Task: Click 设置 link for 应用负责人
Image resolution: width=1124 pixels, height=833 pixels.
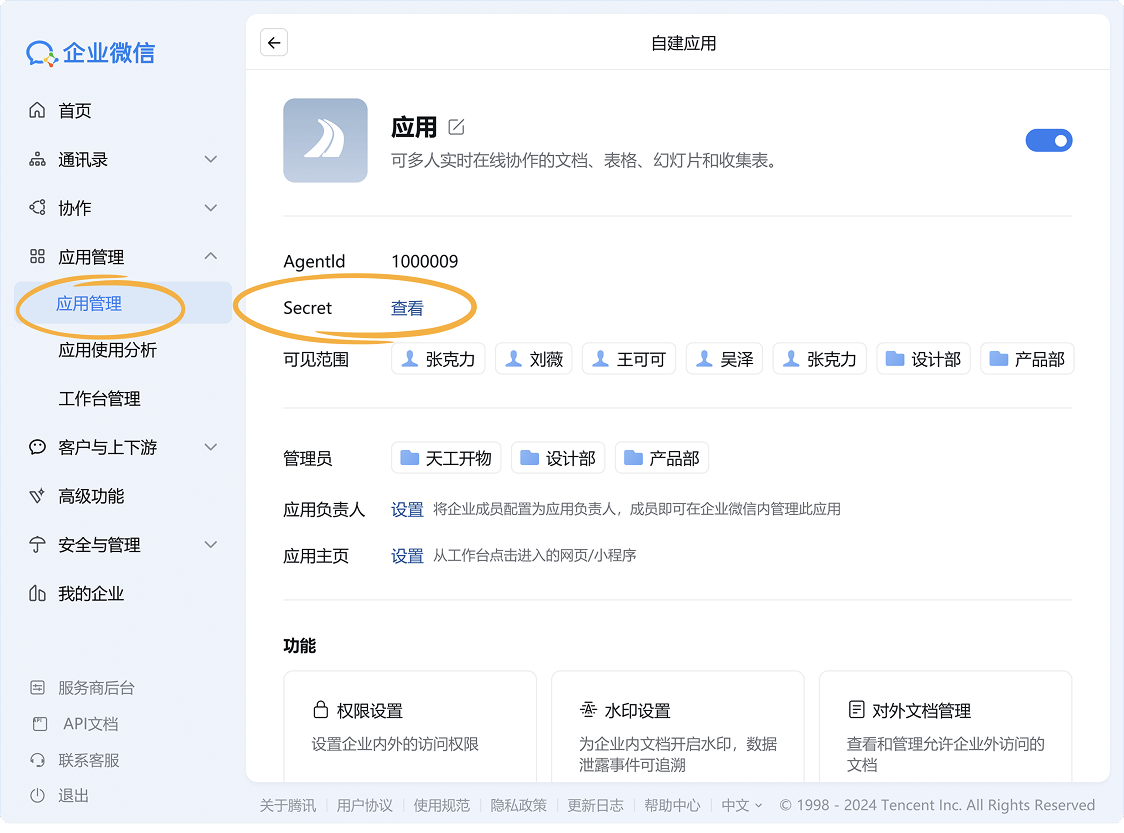Action: (407, 509)
